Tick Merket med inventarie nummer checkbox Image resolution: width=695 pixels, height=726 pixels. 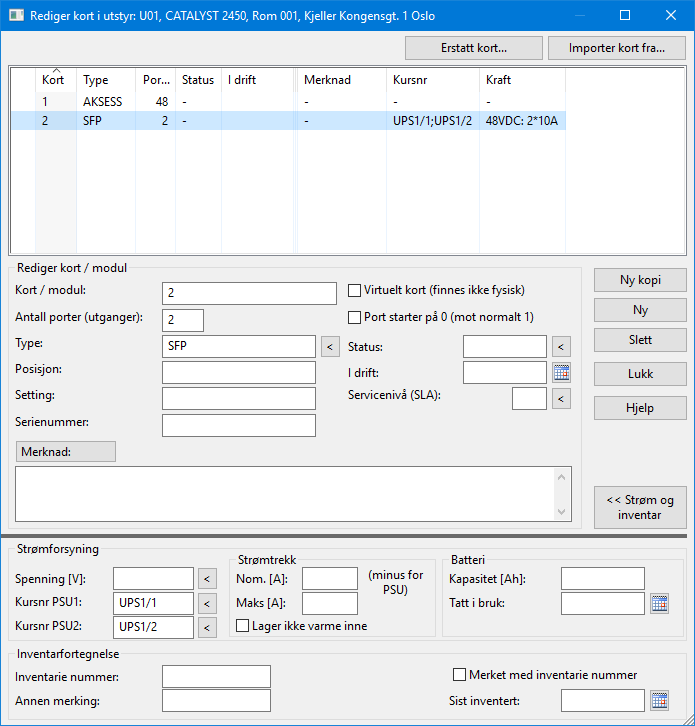click(x=459, y=675)
